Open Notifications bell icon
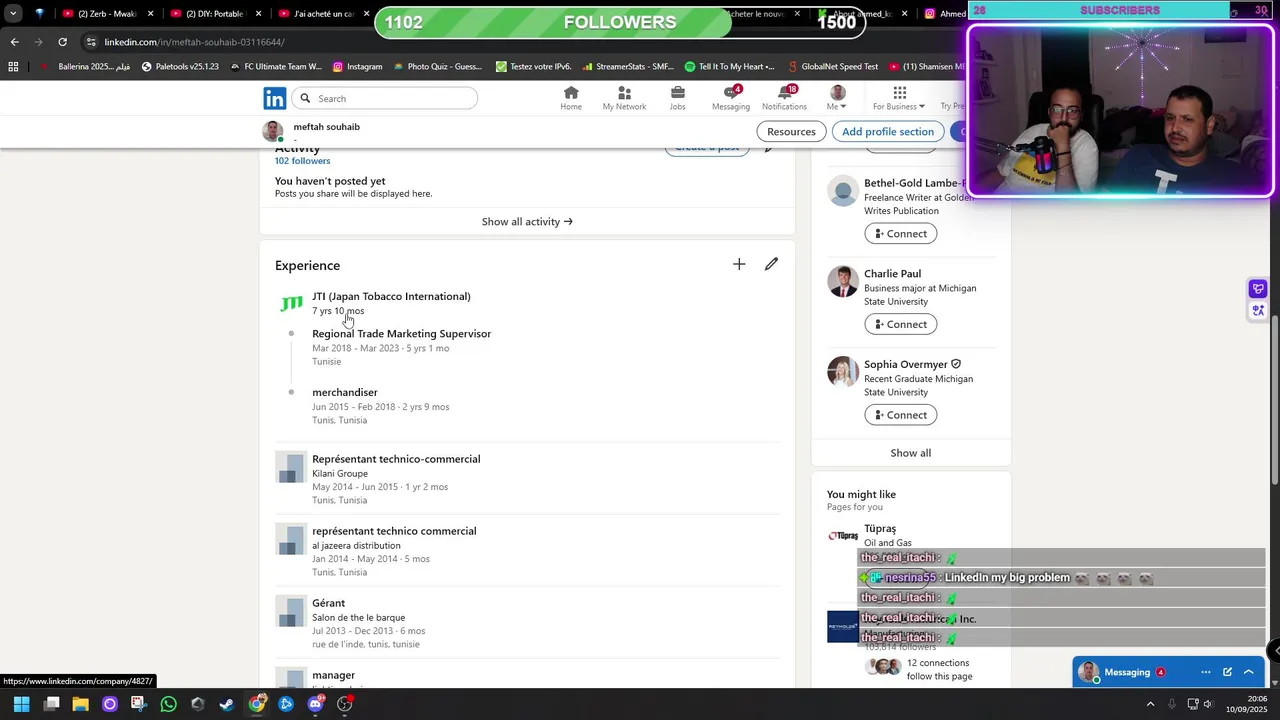 tap(784, 98)
